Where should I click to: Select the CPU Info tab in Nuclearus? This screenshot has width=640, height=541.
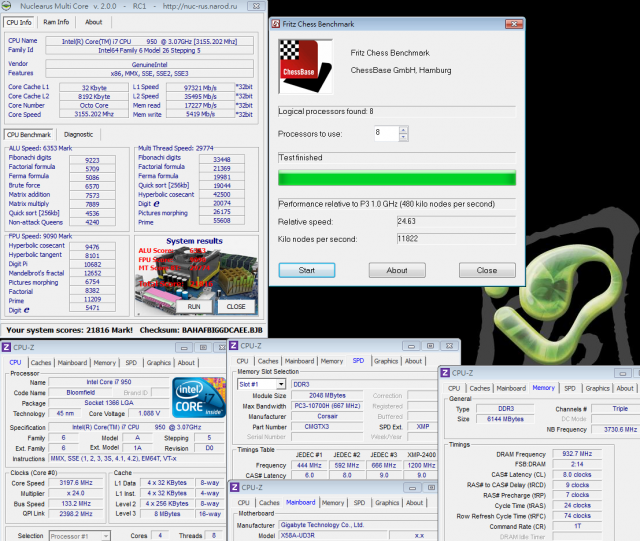pos(19,22)
